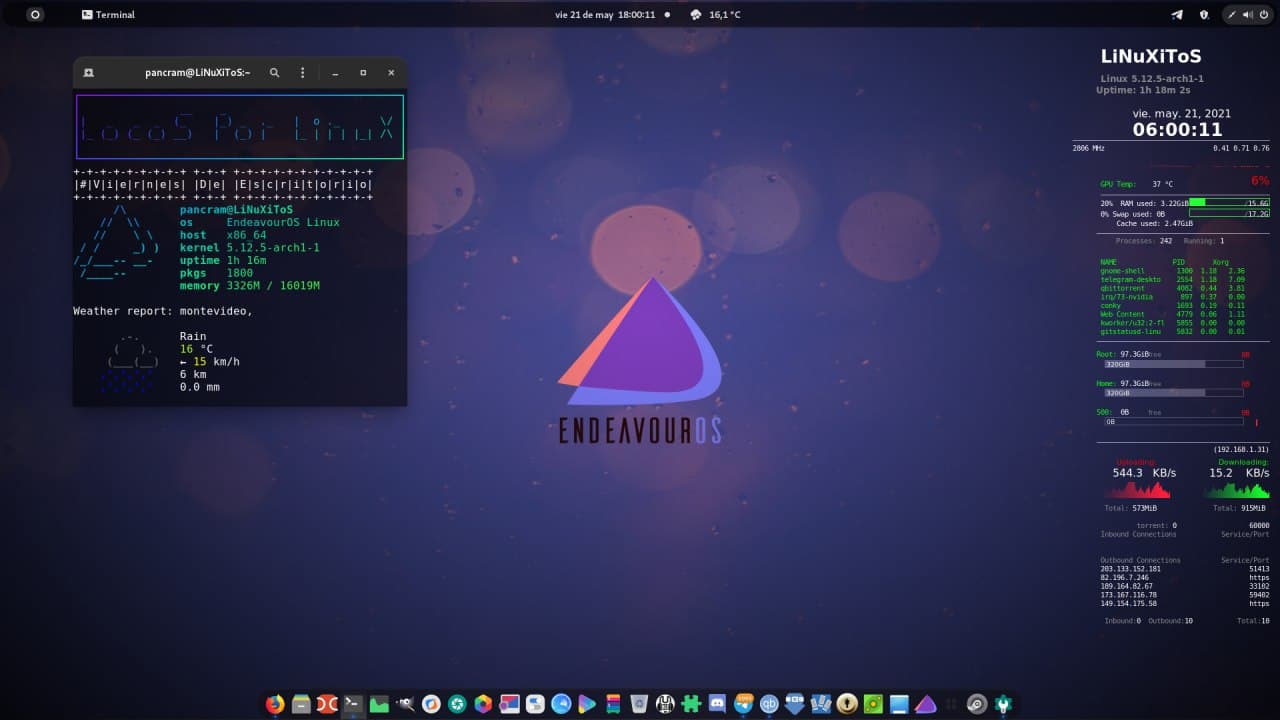Open a new tab in Terminal
The width and height of the screenshot is (1280, 720).
coord(89,73)
